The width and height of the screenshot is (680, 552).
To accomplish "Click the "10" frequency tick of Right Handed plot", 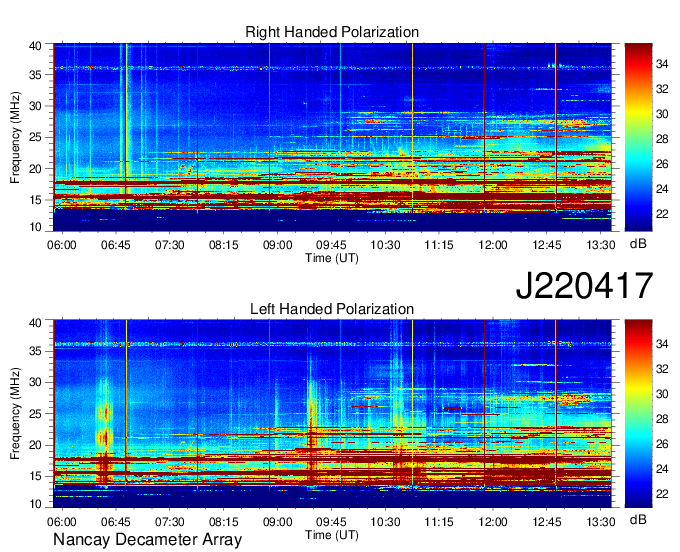I will [35, 227].
